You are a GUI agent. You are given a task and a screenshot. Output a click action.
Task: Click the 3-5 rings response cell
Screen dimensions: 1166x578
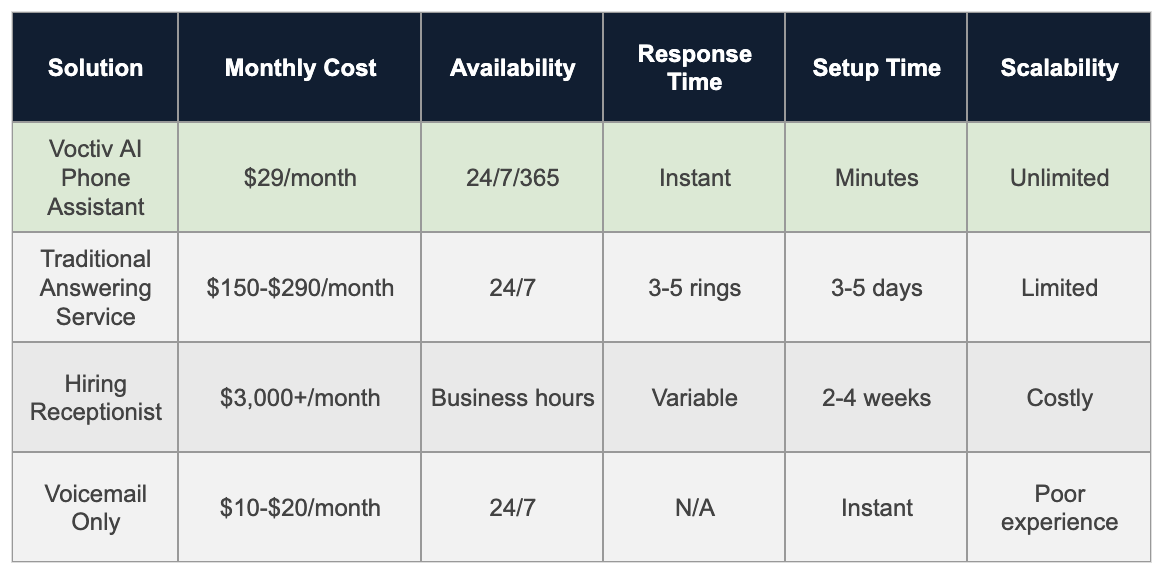694,288
